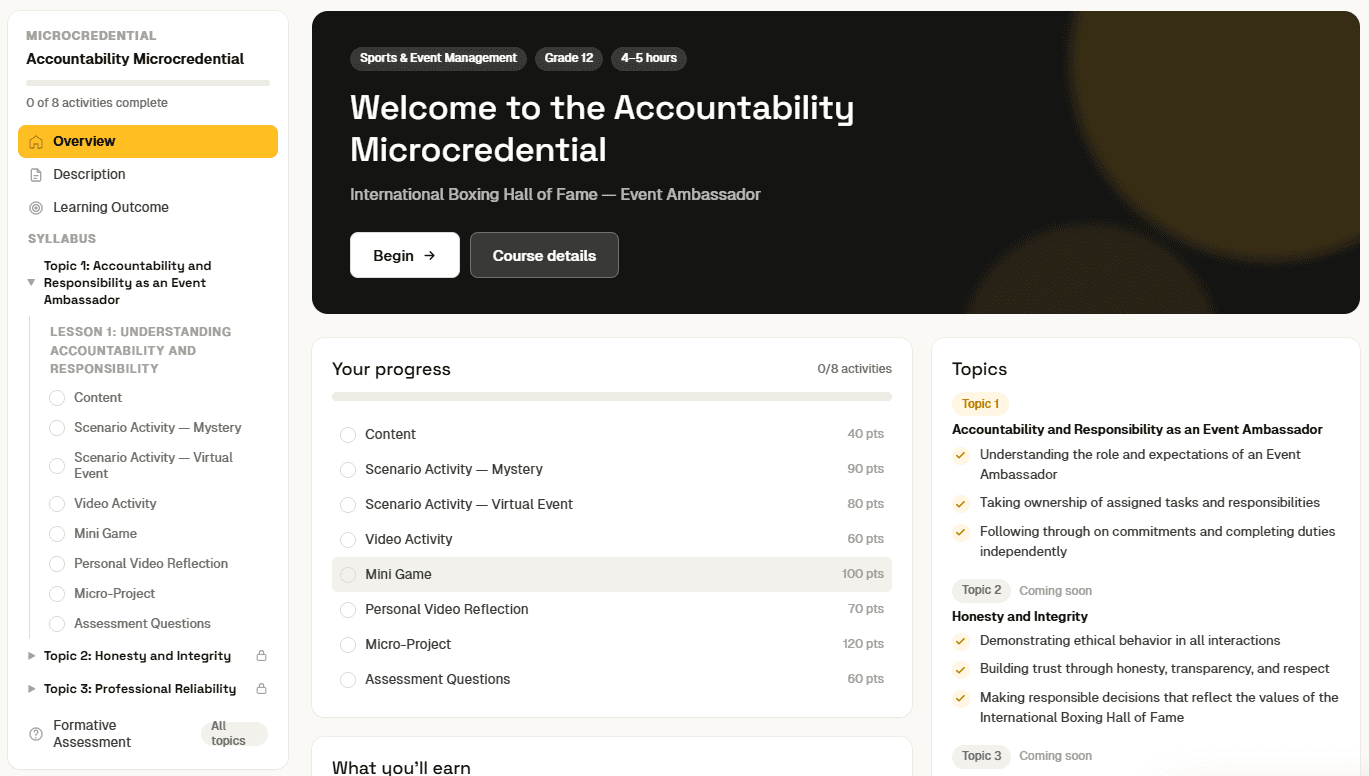Click the lock icon beside Topic 2
This screenshot has height=776, width=1369.
click(x=261, y=657)
